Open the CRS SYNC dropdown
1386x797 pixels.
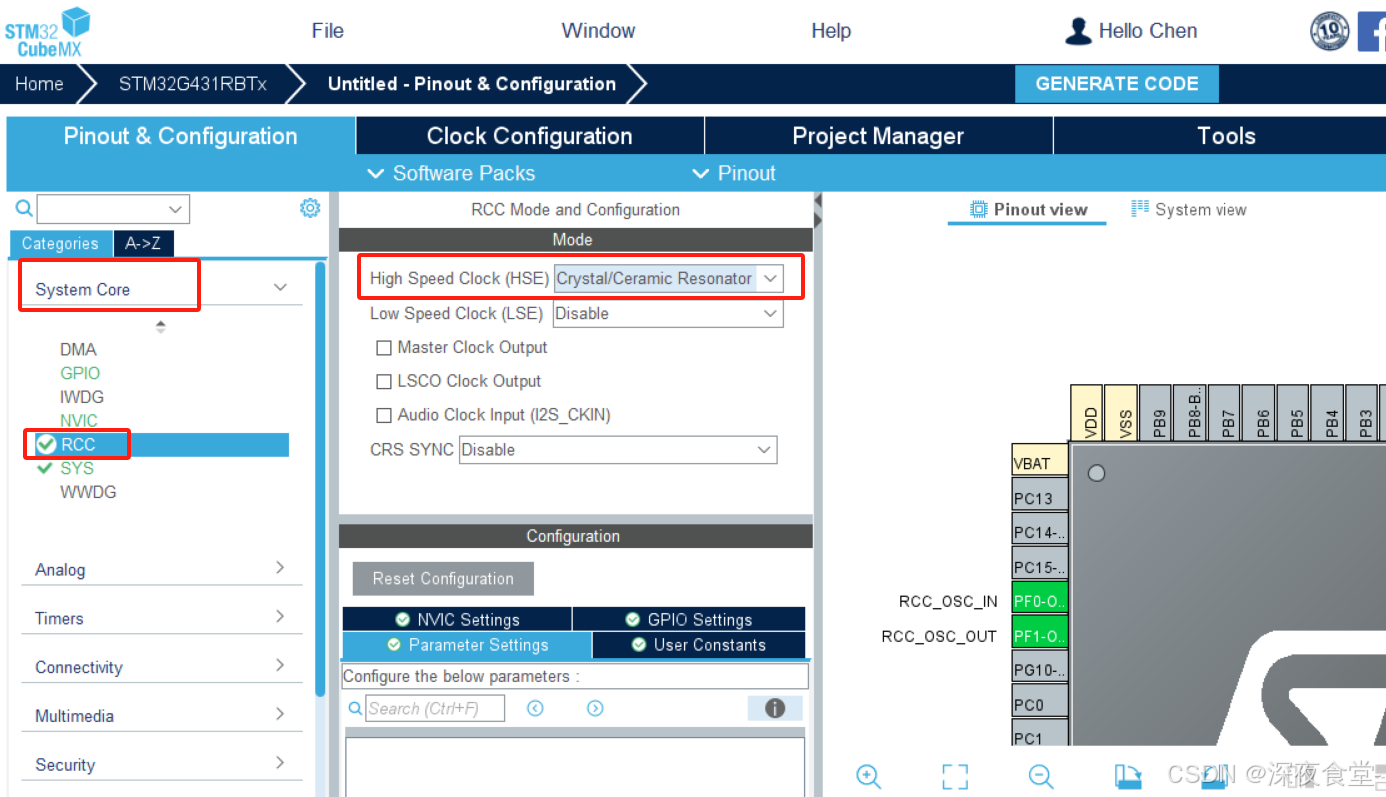click(x=618, y=450)
